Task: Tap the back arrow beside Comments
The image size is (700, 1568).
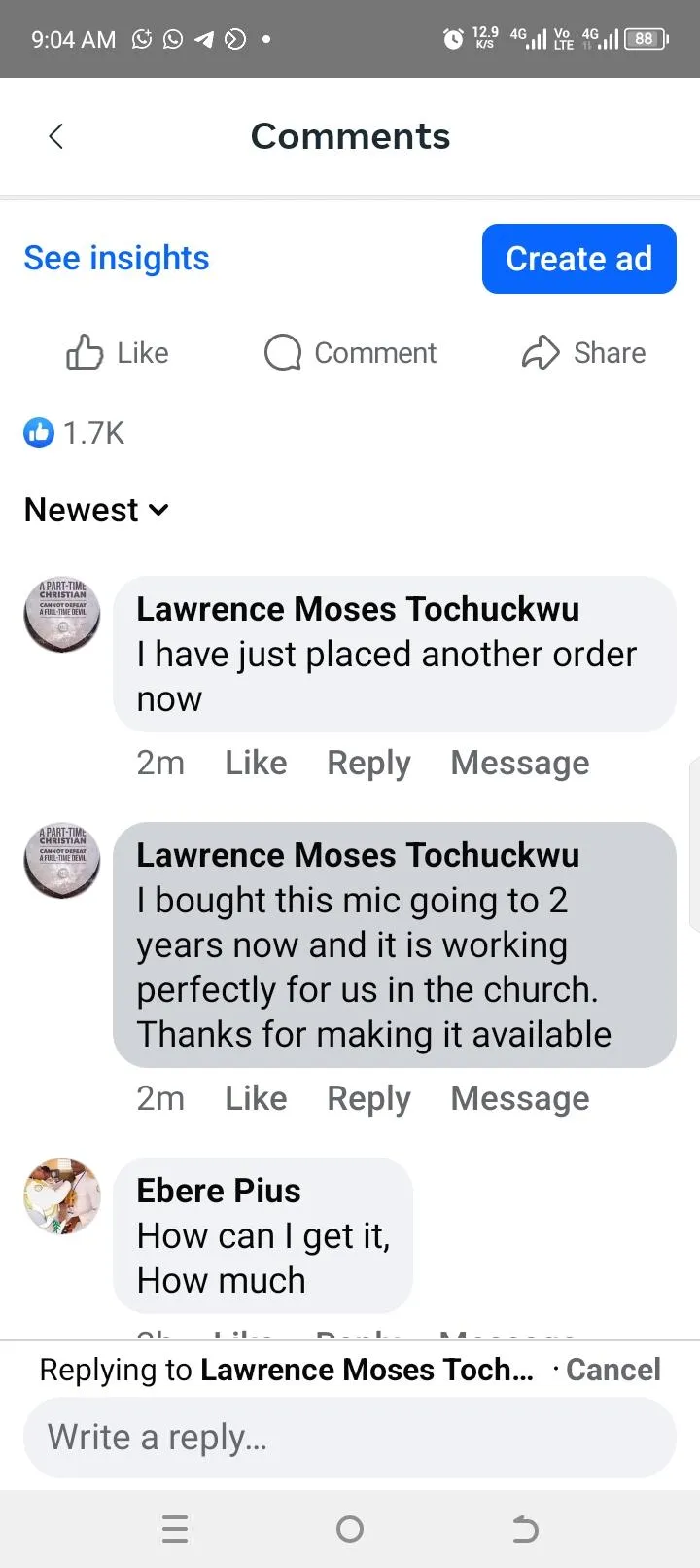Action: (x=56, y=136)
